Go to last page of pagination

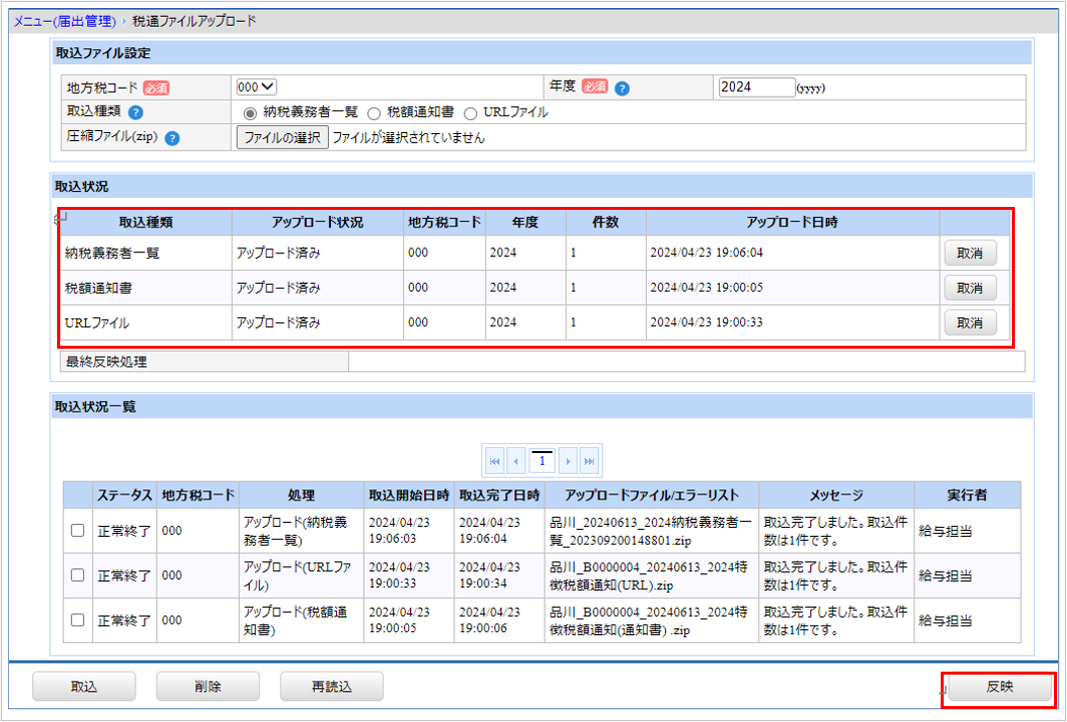tap(589, 461)
